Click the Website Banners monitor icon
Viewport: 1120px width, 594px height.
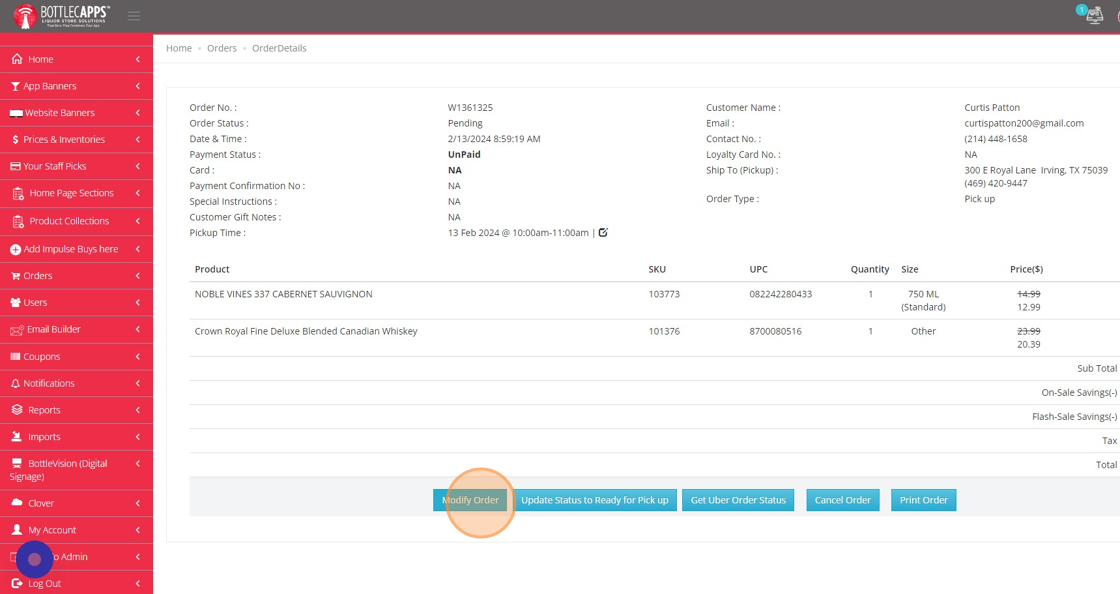pyautogui.click(x=16, y=114)
